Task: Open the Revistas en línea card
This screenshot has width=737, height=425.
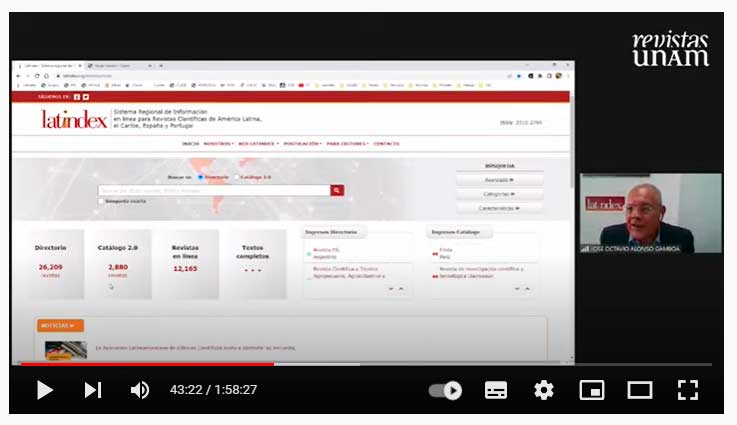Action: pyautogui.click(x=191, y=264)
